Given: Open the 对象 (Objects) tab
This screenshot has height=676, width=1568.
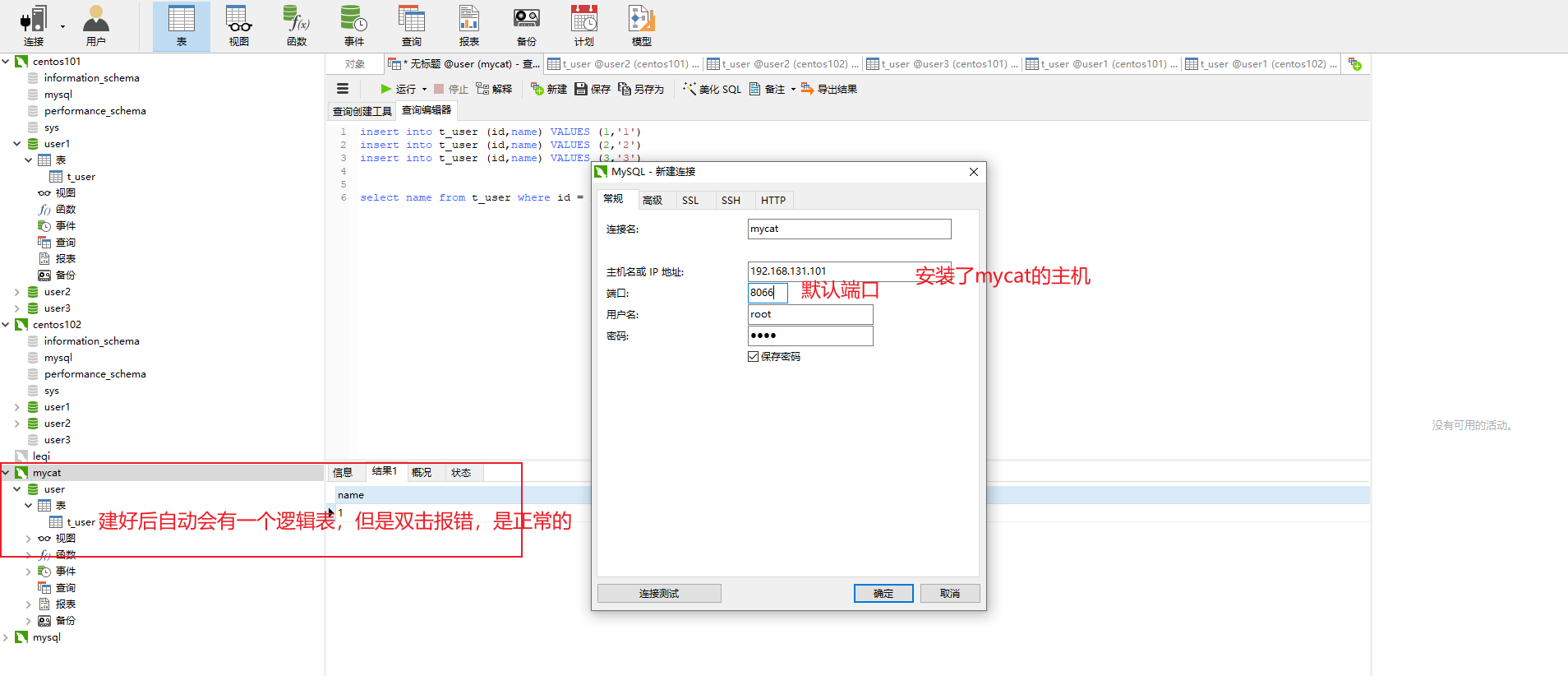Looking at the screenshot, I should point(355,64).
